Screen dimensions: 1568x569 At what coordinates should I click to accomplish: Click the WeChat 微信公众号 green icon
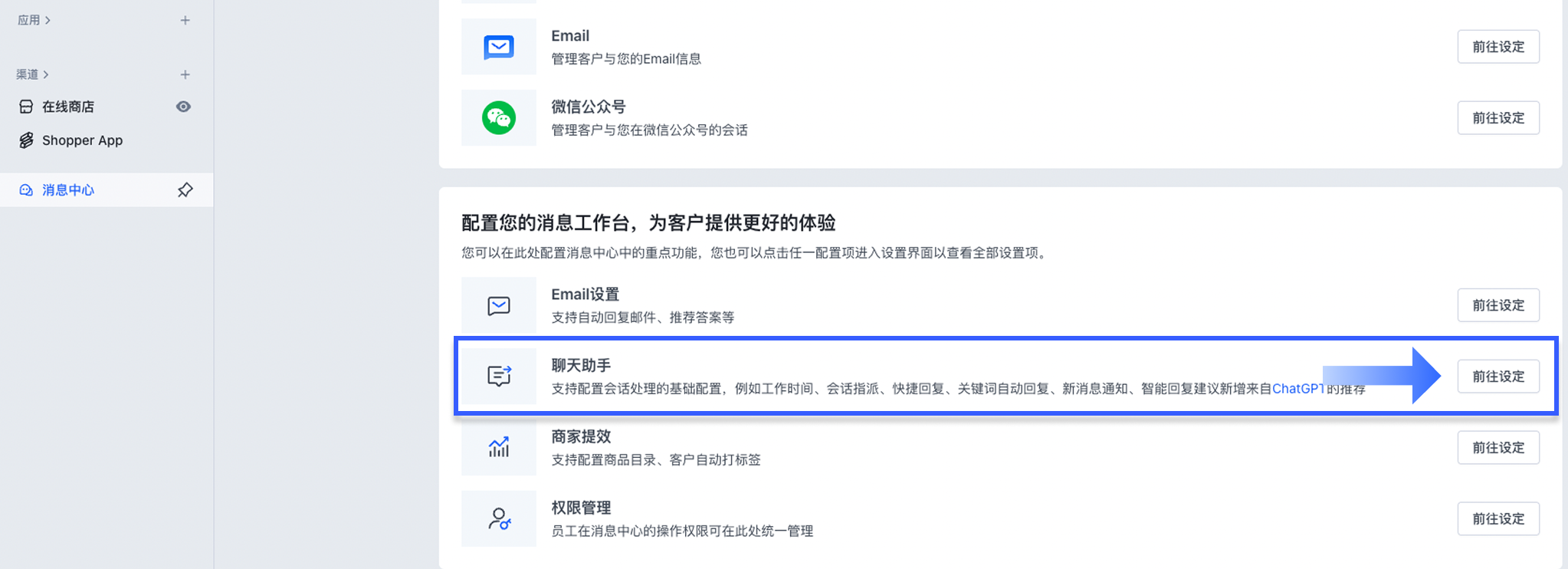[499, 118]
